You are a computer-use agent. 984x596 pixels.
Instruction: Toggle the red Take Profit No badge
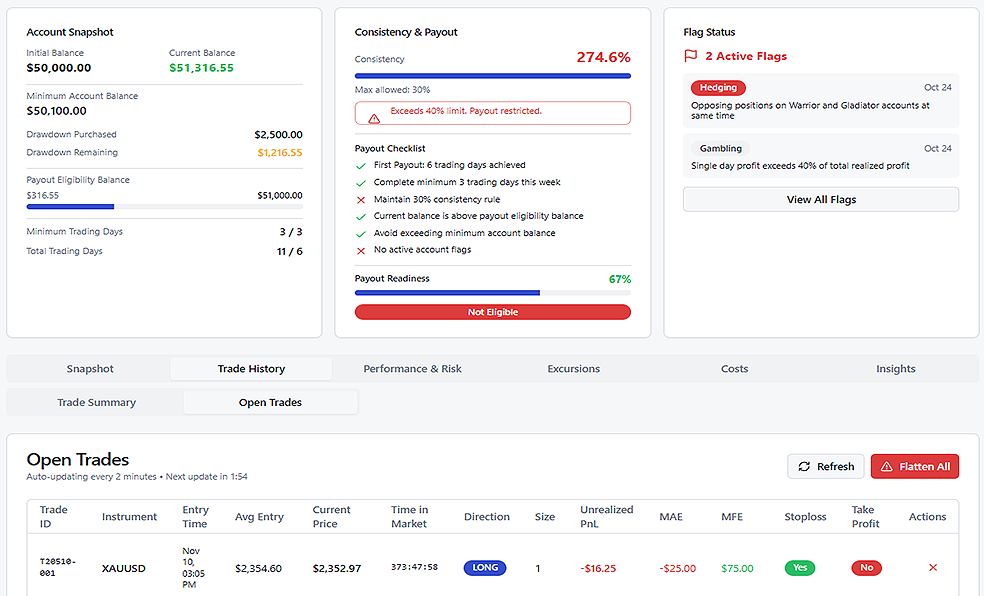866,568
